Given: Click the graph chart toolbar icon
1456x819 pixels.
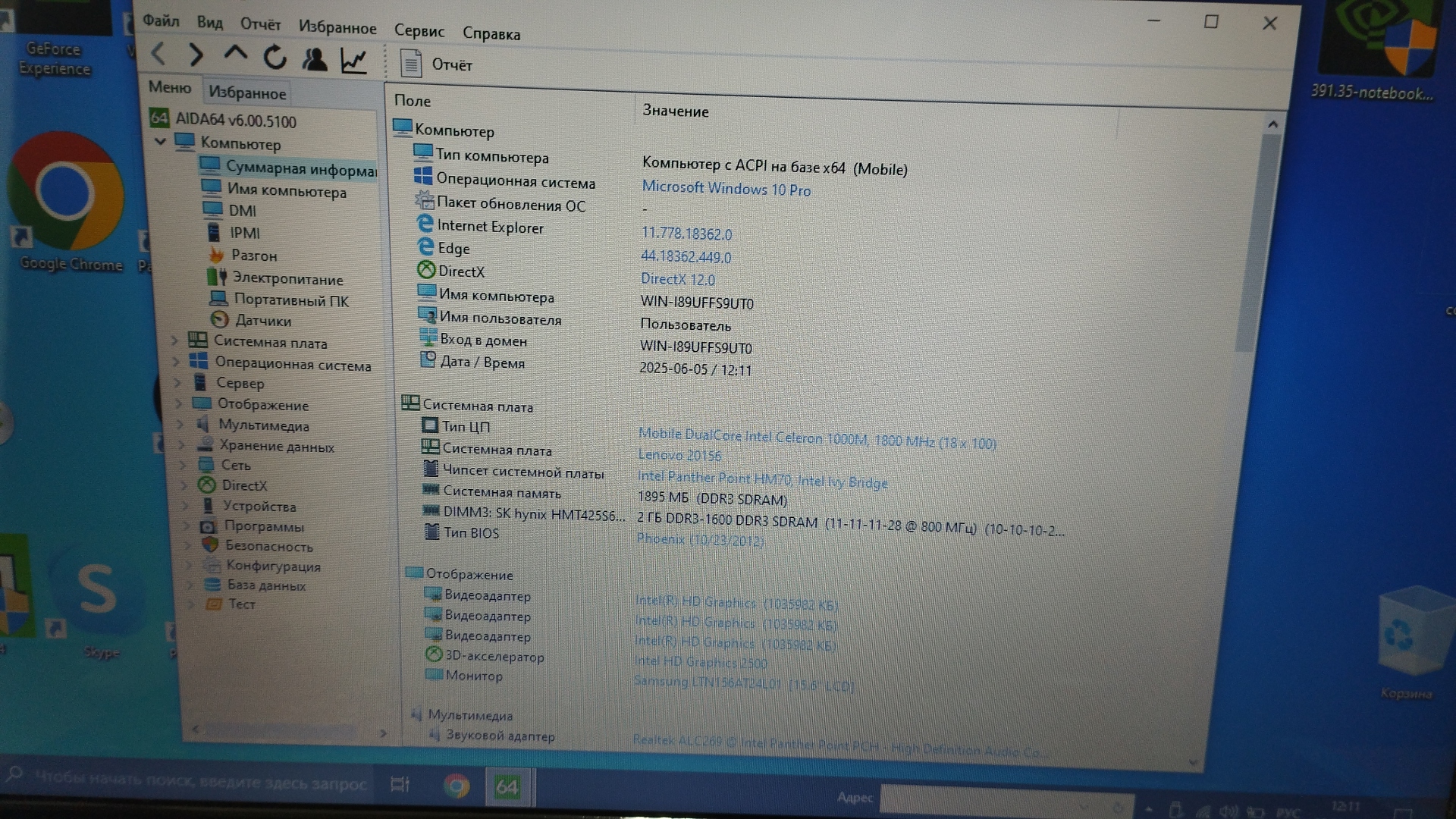Looking at the screenshot, I should pyautogui.click(x=353, y=60).
